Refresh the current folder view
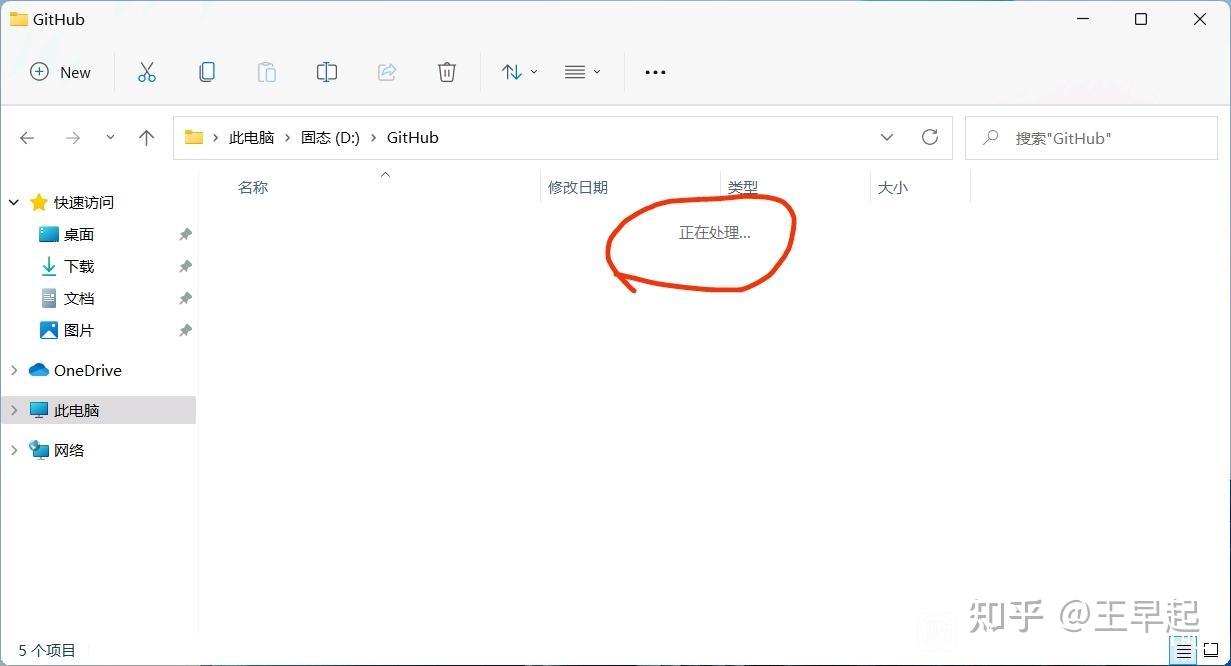The width and height of the screenshot is (1231, 666). click(929, 137)
